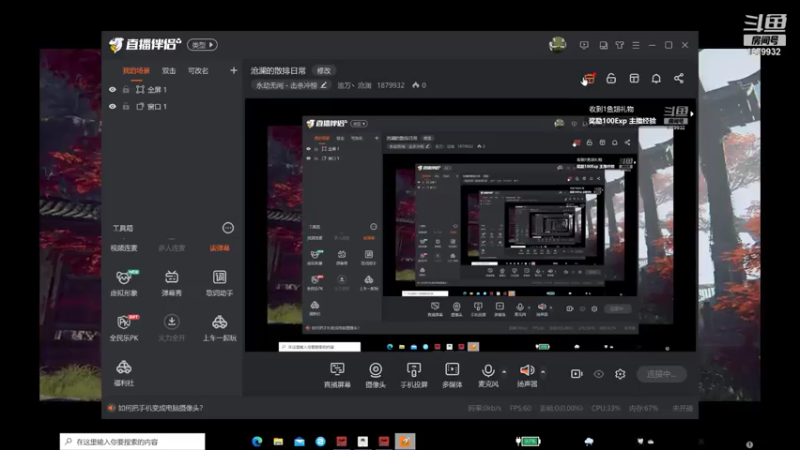Click the 连接中 start streaming button

tap(662, 374)
